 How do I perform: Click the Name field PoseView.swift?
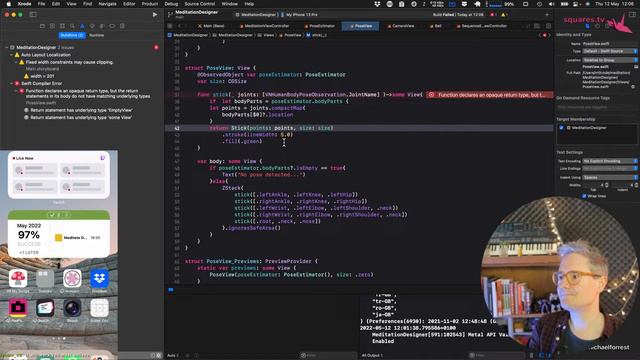(x=610, y=43)
